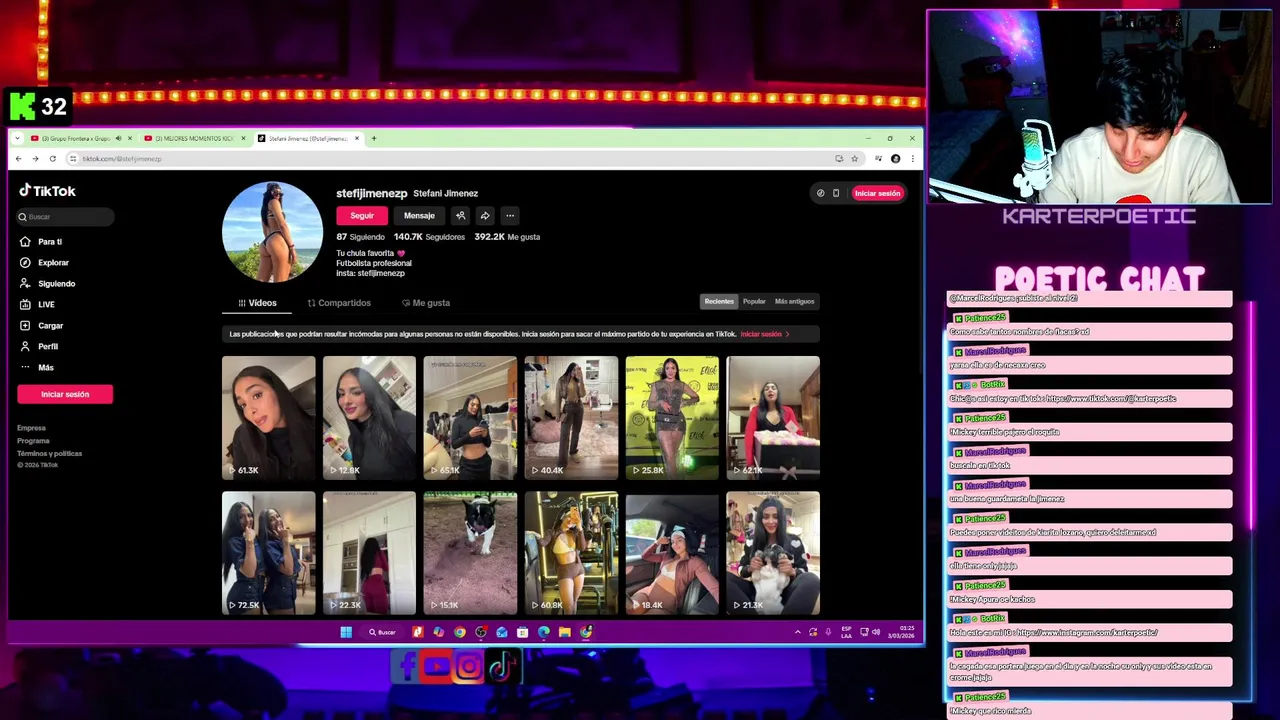Screen dimensions: 1280x720
Task: Click the add-friend icon next to Mensaje
Action: [460, 216]
